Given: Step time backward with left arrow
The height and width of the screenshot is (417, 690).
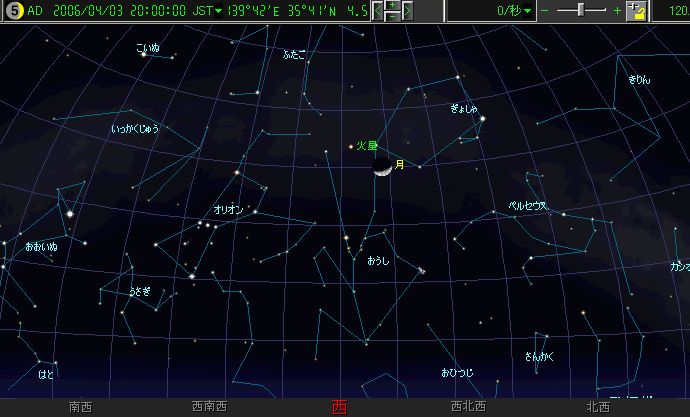Looking at the screenshot, I should 378,11.
